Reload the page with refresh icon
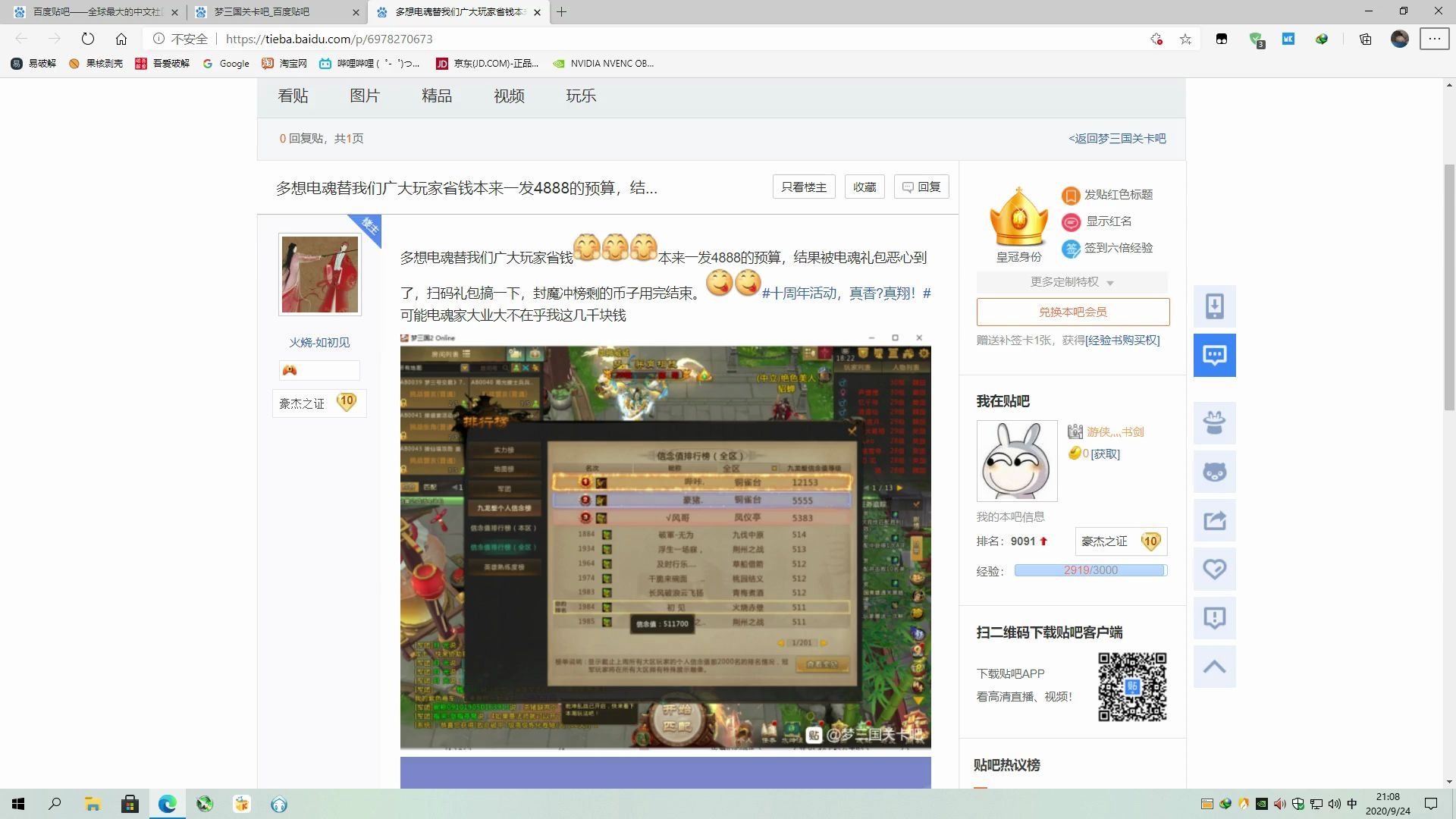The image size is (1456, 819). click(88, 39)
